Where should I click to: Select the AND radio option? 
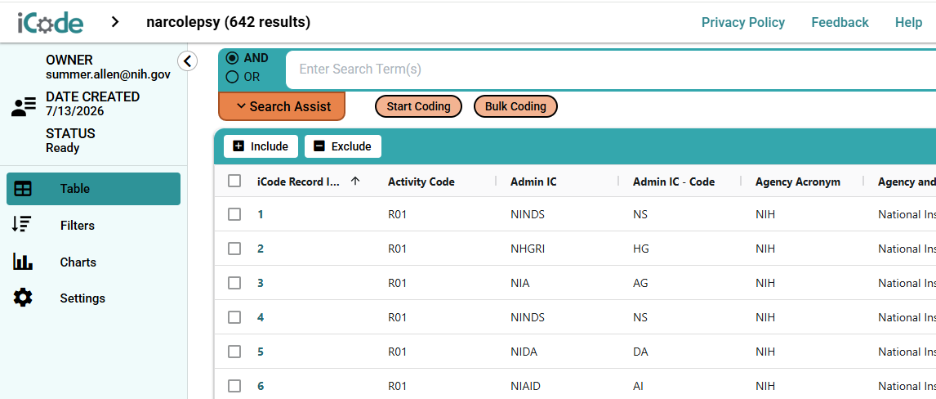[232, 58]
